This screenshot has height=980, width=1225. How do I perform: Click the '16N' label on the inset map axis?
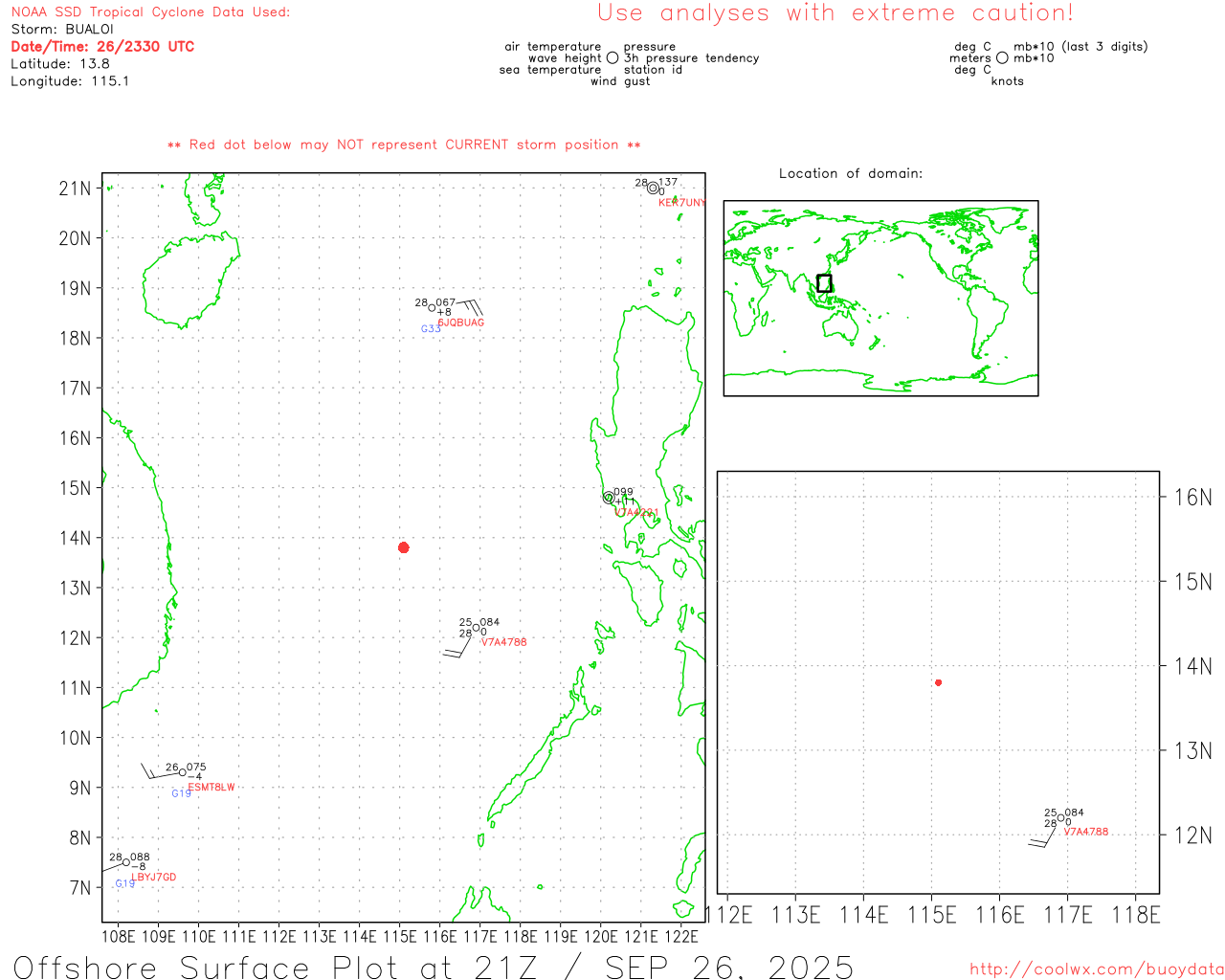point(1193,498)
